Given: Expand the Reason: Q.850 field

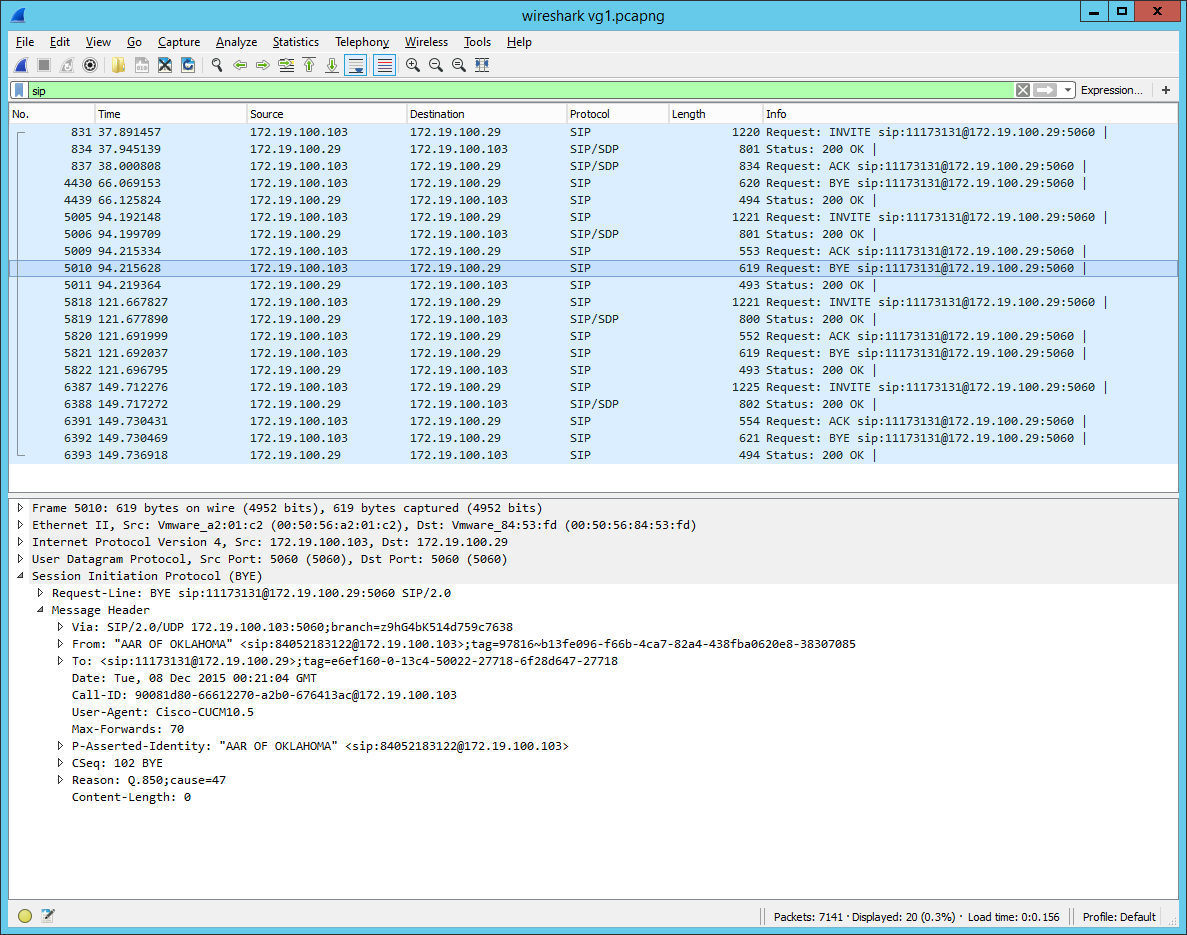Looking at the screenshot, I should (60, 780).
